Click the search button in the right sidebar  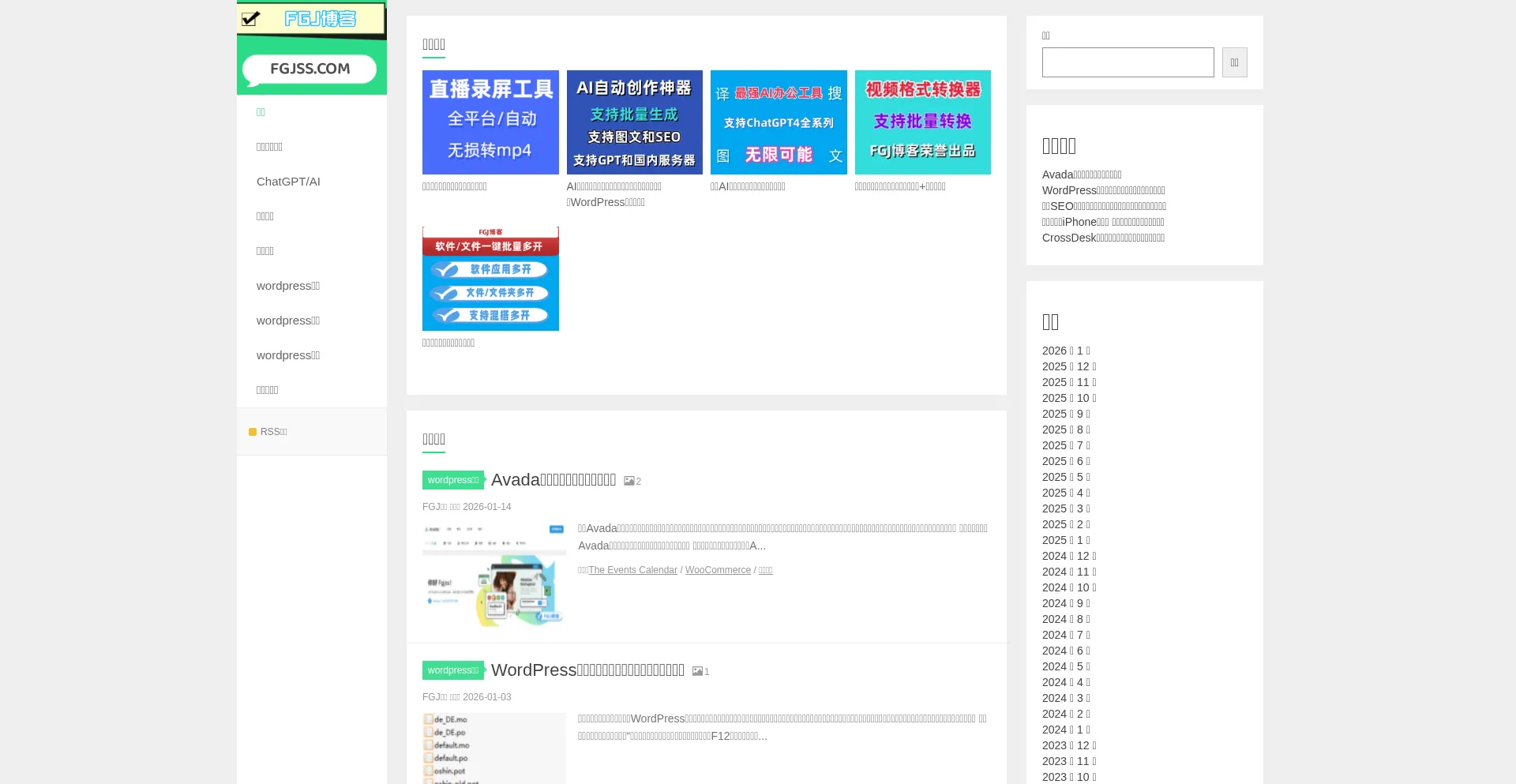(x=1234, y=62)
